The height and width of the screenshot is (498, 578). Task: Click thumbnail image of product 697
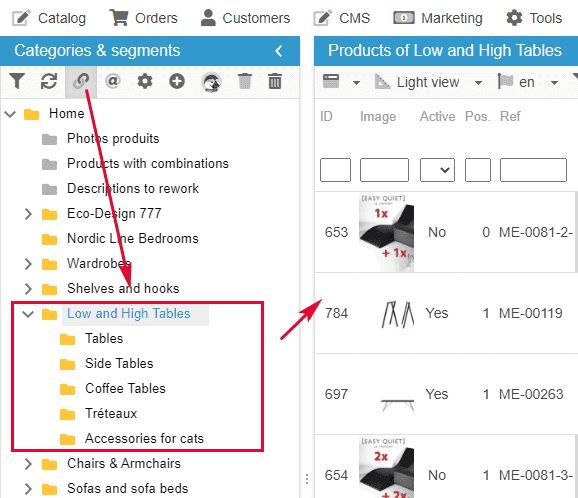397,405
